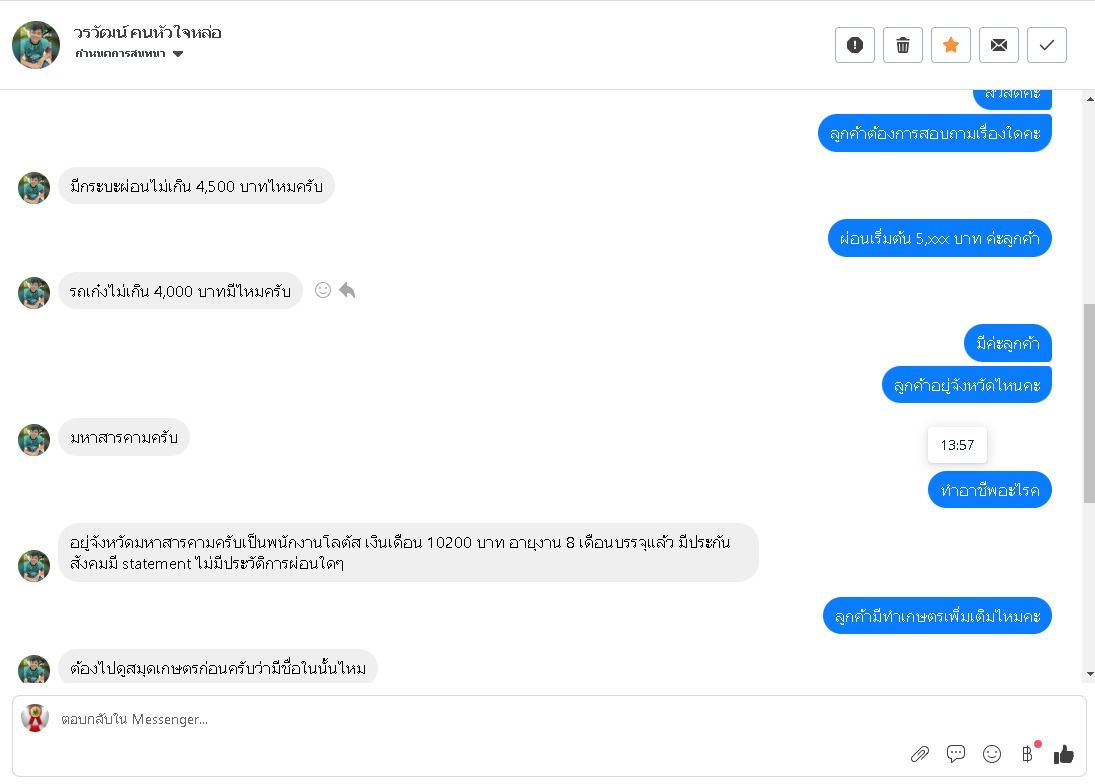The height and width of the screenshot is (784, 1095).
Task: Mark conversation as spam with exclamation icon
Action: pos(855,45)
